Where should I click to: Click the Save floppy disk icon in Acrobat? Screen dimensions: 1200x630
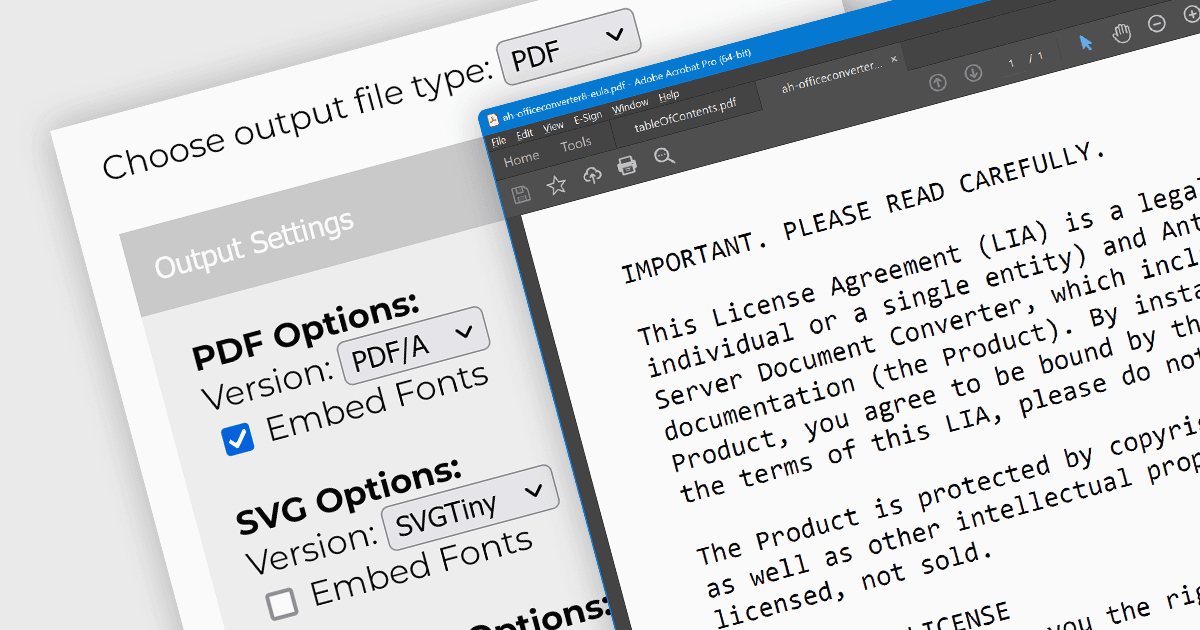521,194
